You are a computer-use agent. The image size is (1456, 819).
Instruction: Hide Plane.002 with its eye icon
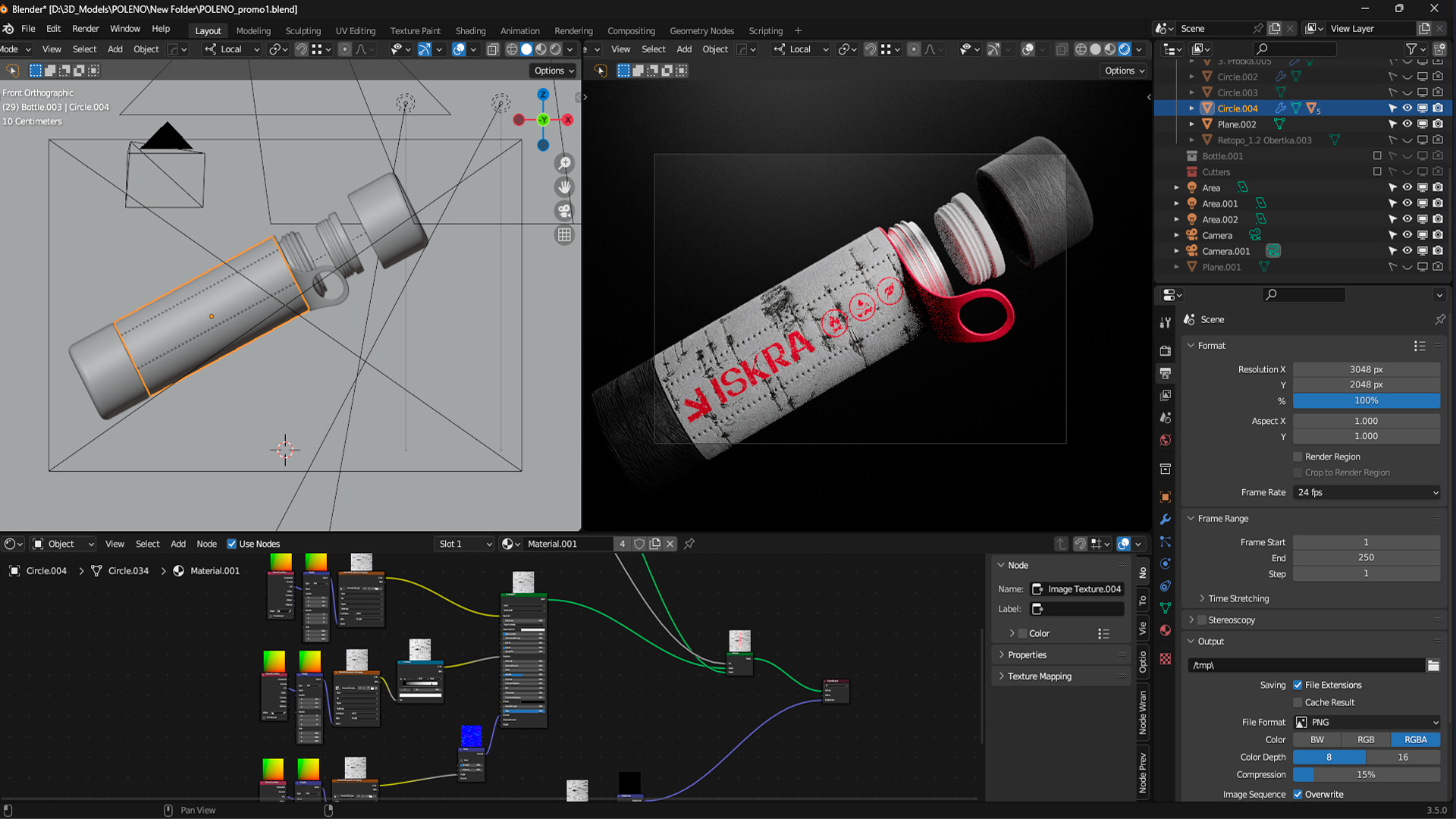click(1407, 124)
